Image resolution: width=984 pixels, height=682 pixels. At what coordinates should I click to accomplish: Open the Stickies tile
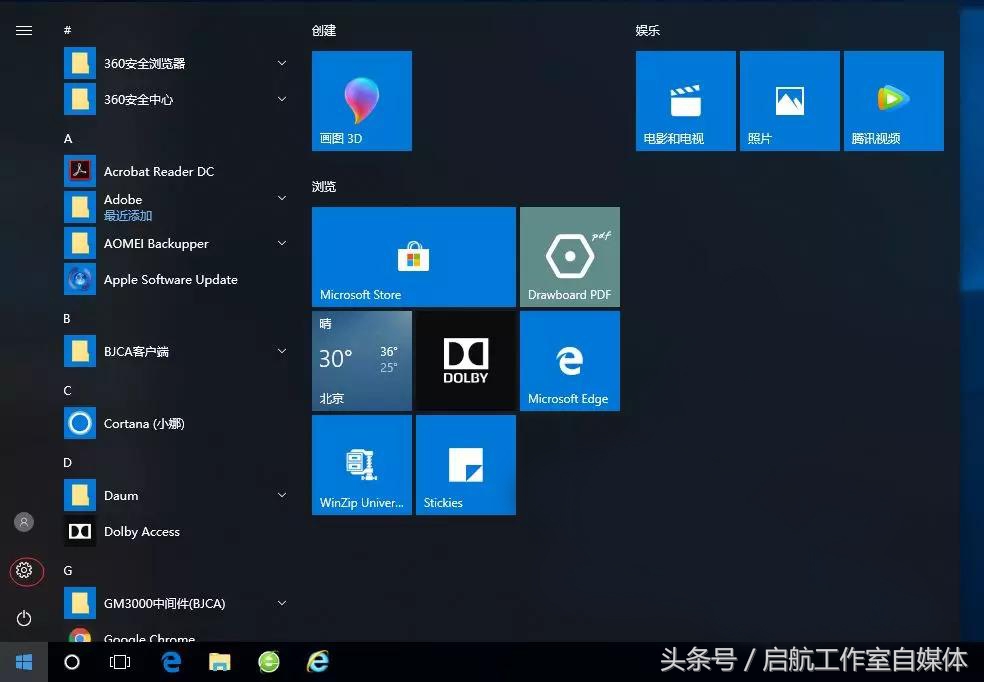coord(465,464)
